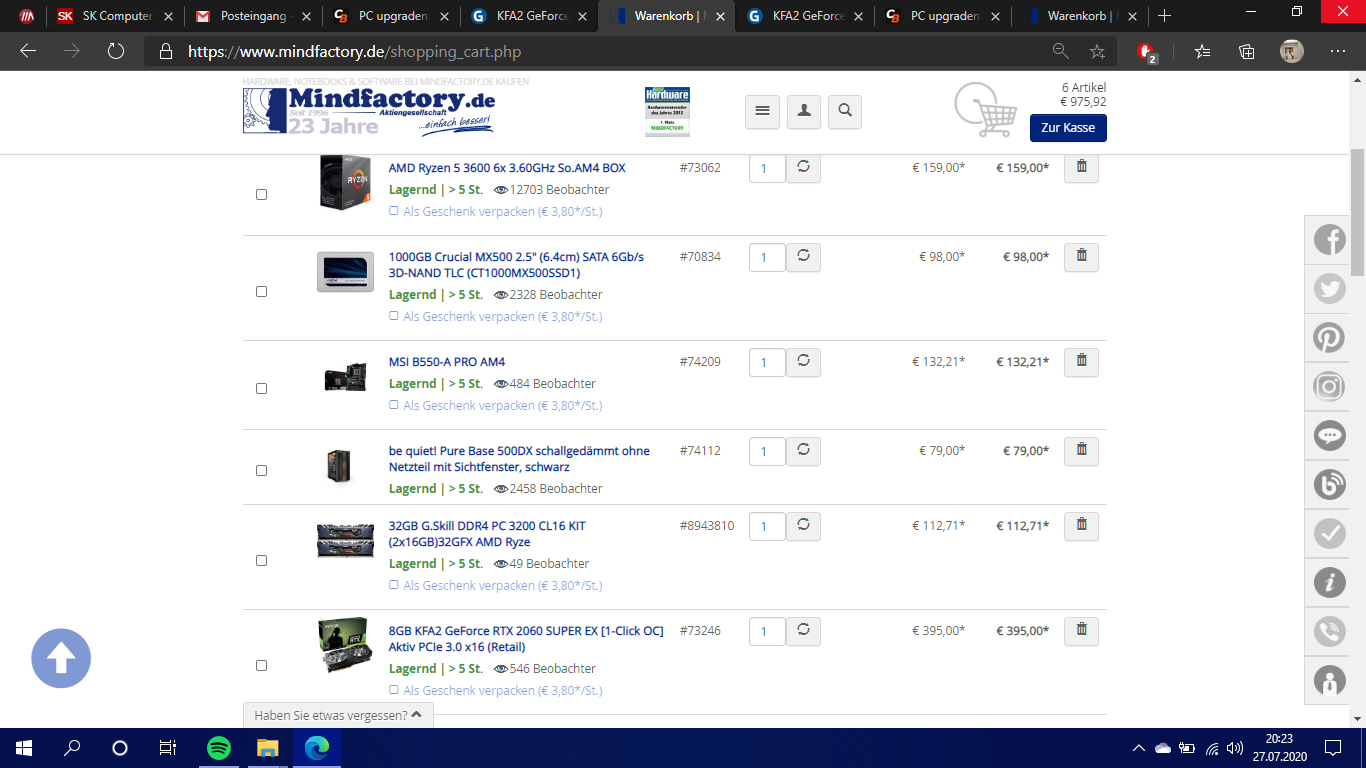1366x768 pixels.
Task: Click the chat bubble icon in sidebar
Action: coord(1329,436)
